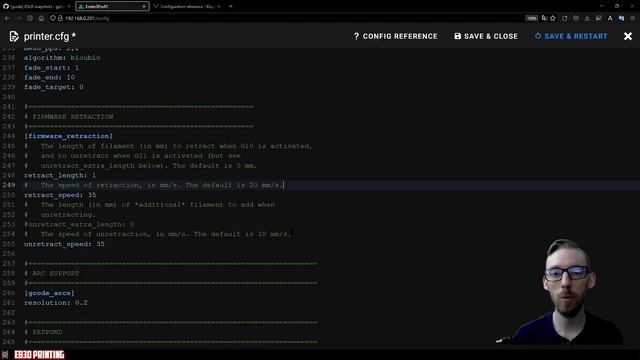Reload the page with the refresh icon

[564, 18]
